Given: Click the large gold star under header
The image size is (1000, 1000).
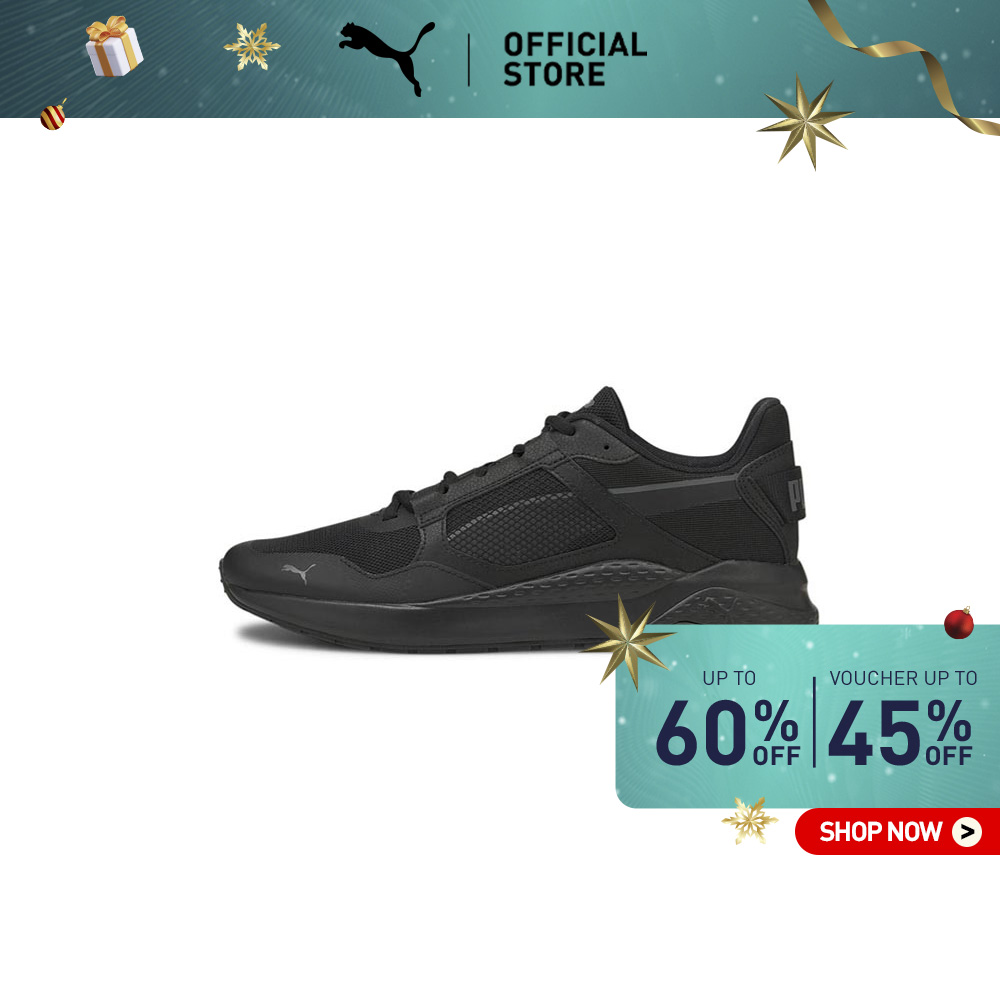Looking at the screenshot, I should tap(805, 122).
